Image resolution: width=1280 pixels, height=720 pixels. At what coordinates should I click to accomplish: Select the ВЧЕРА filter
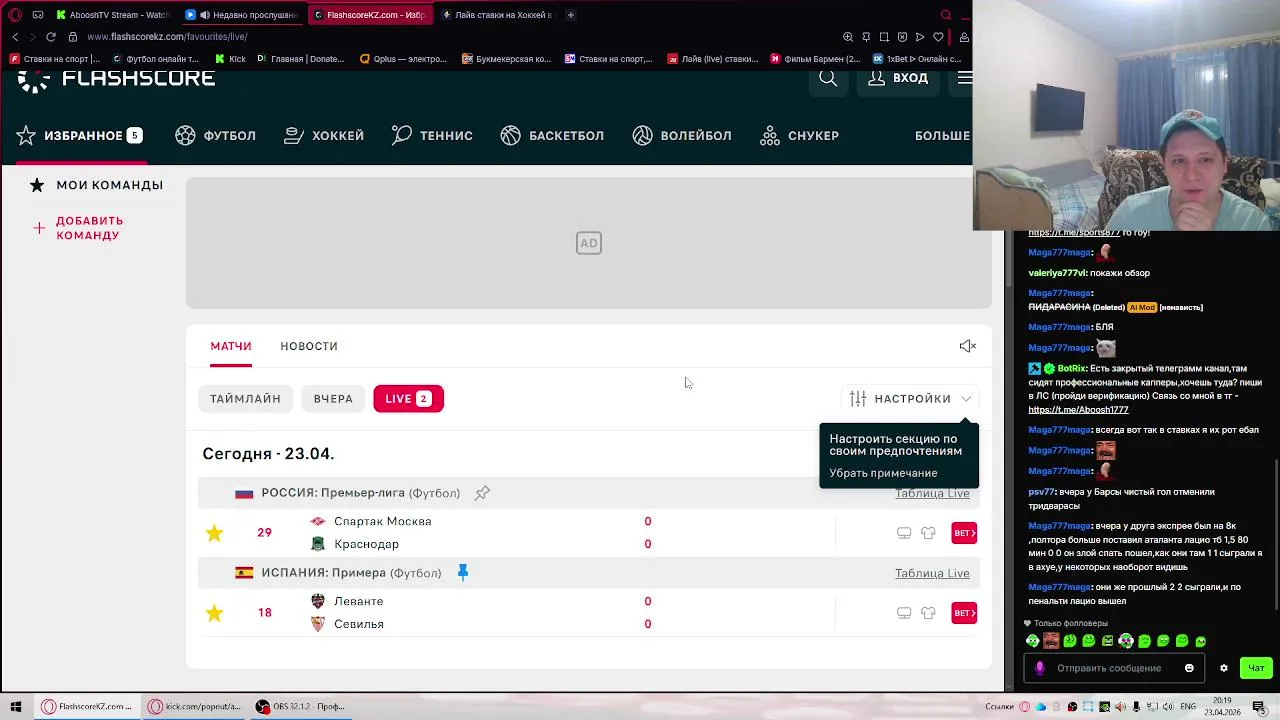coord(333,399)
